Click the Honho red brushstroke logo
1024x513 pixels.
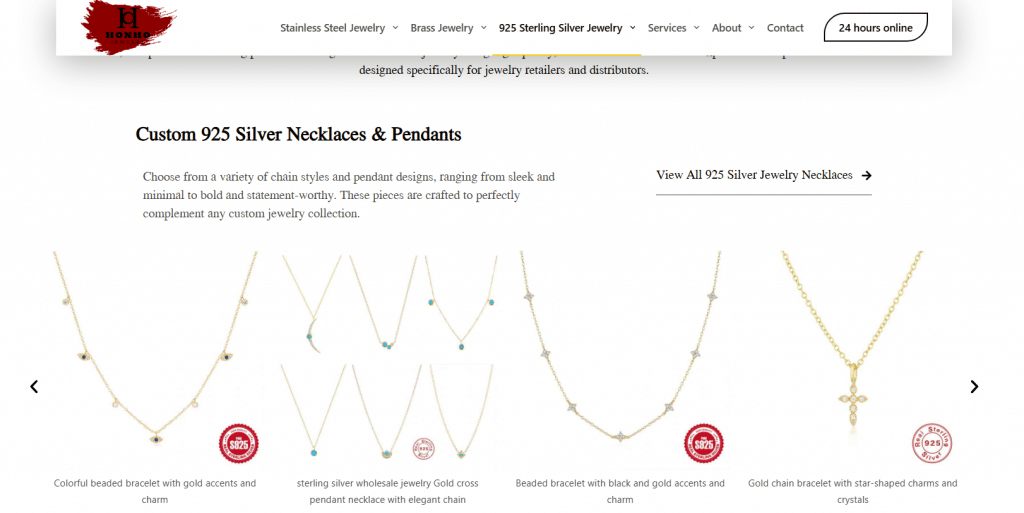pos(129,26)
